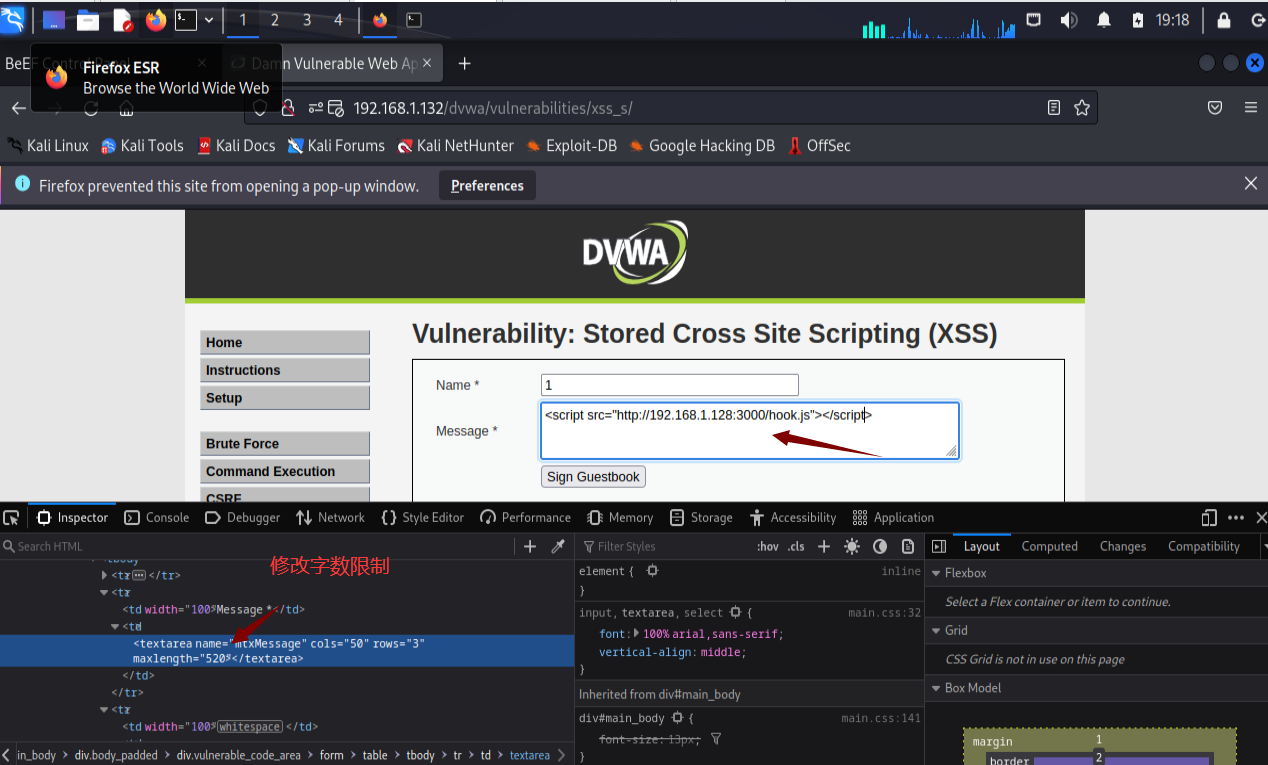Image resolution: width=1268 pixels, height=765 pixels.
Task: Switch to the Console tab
Action: [x=157, y=518]
